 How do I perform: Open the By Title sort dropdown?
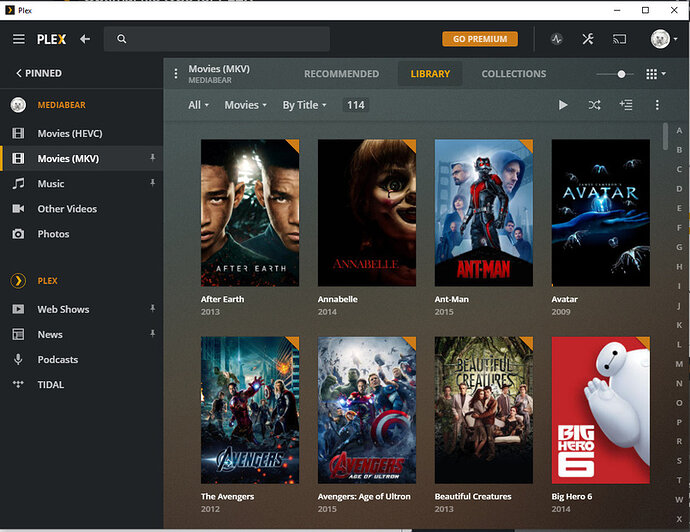point(305,105)
